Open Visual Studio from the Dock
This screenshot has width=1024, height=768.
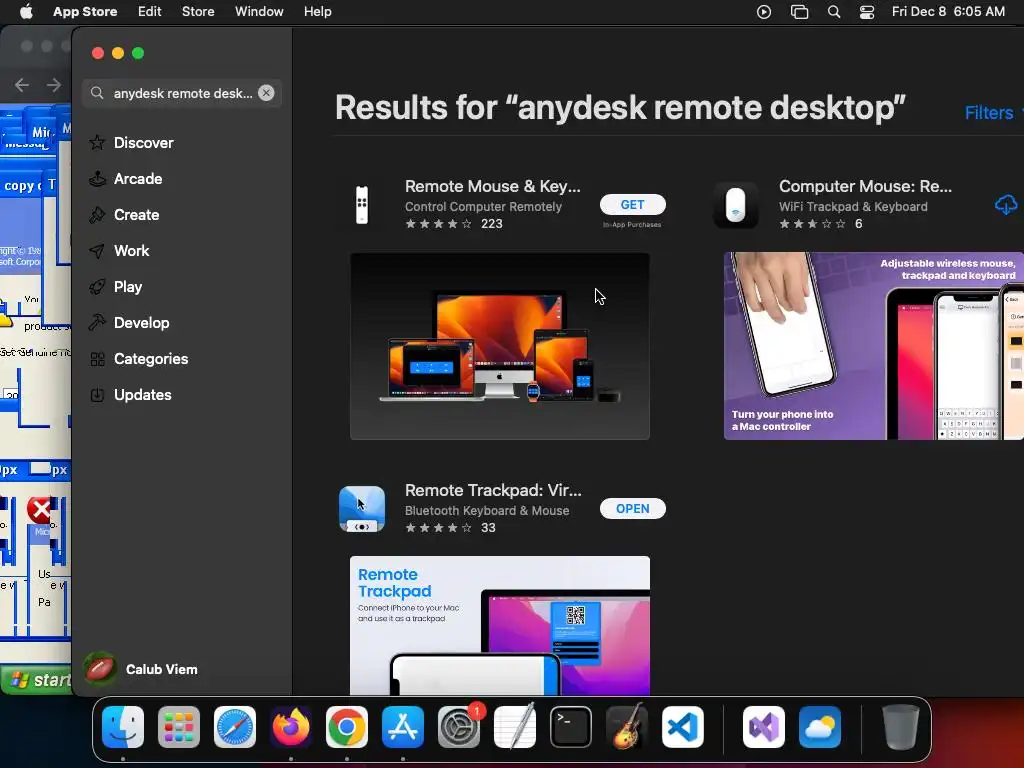(764, 727)
